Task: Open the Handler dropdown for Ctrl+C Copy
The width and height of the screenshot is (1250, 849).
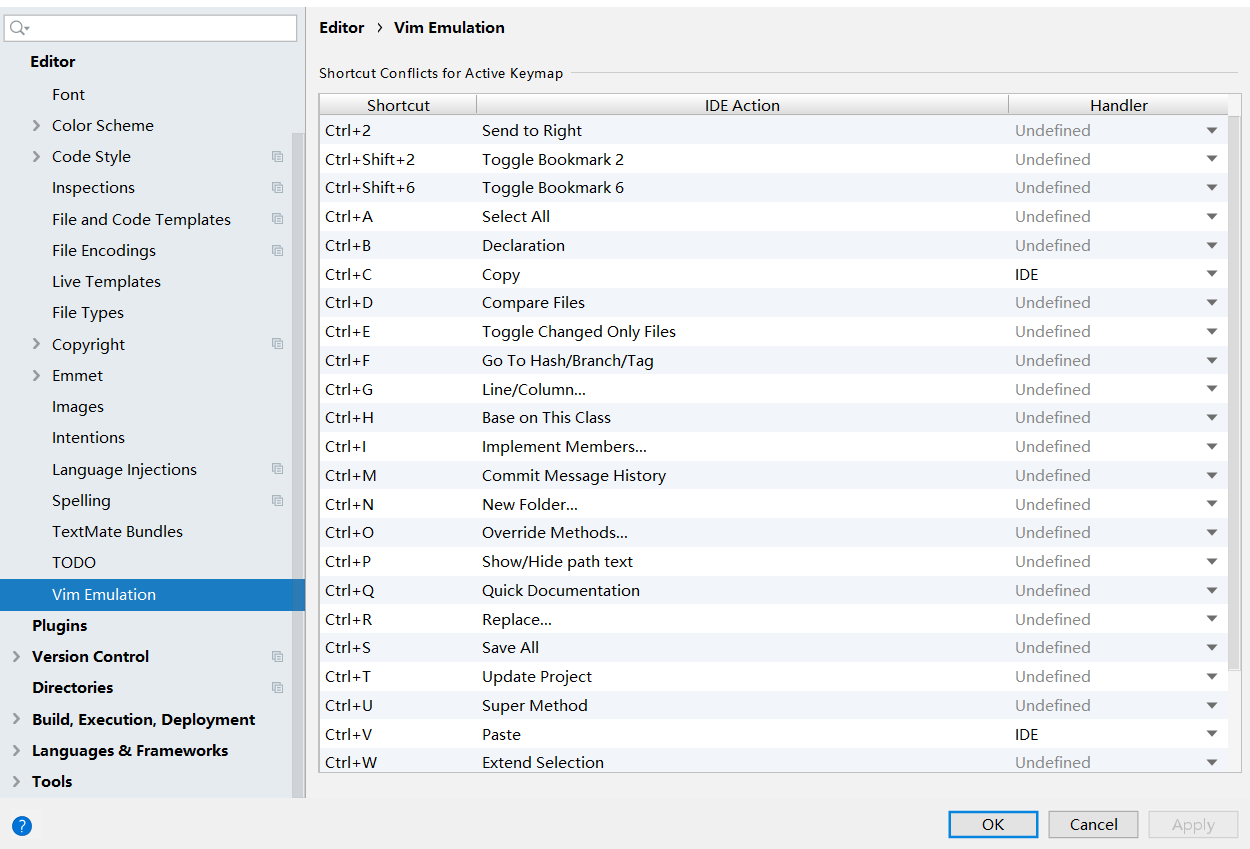Action: click(1211, 274)
